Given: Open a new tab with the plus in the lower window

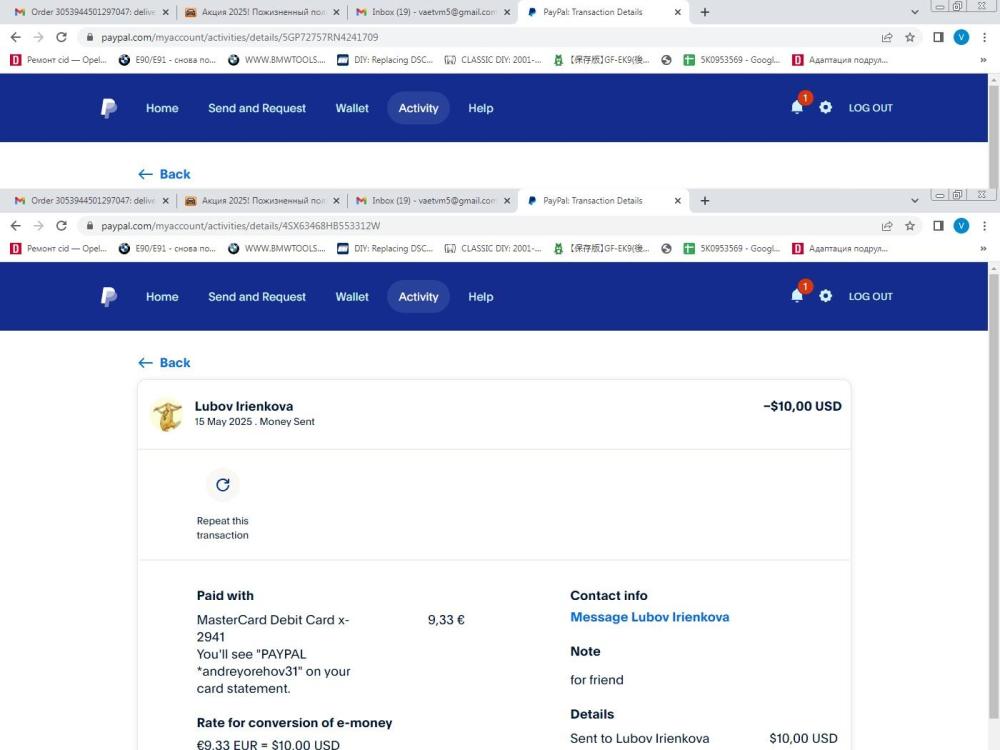Looking at the screenshot, I should point(705,200).
